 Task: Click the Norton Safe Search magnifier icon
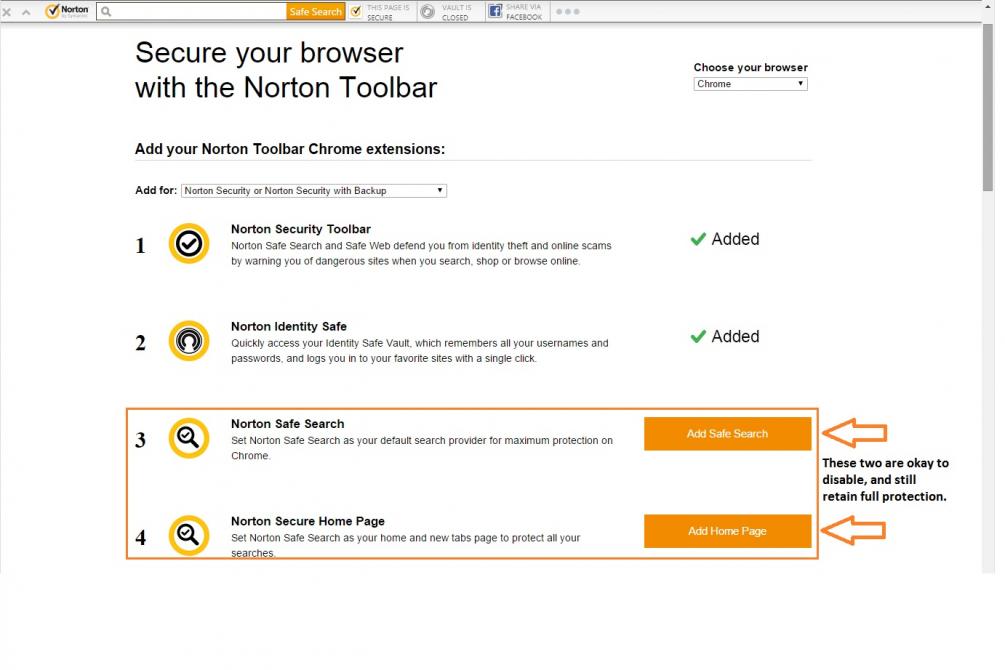coord(188,437)
